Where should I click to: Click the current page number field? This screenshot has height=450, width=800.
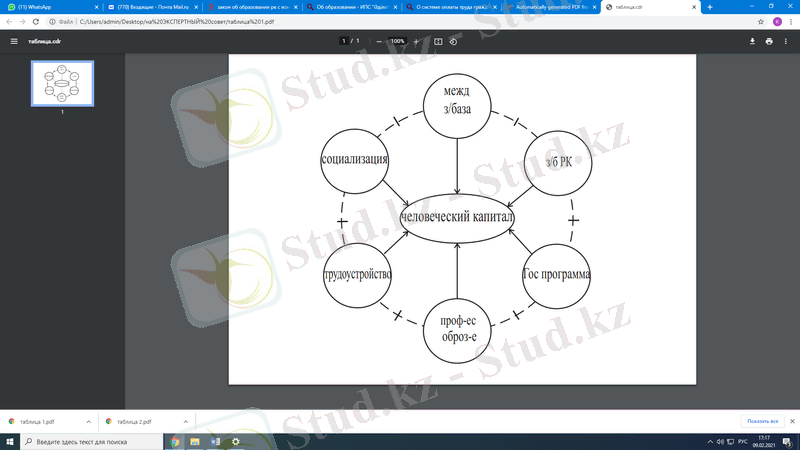(x=344, y=41)
